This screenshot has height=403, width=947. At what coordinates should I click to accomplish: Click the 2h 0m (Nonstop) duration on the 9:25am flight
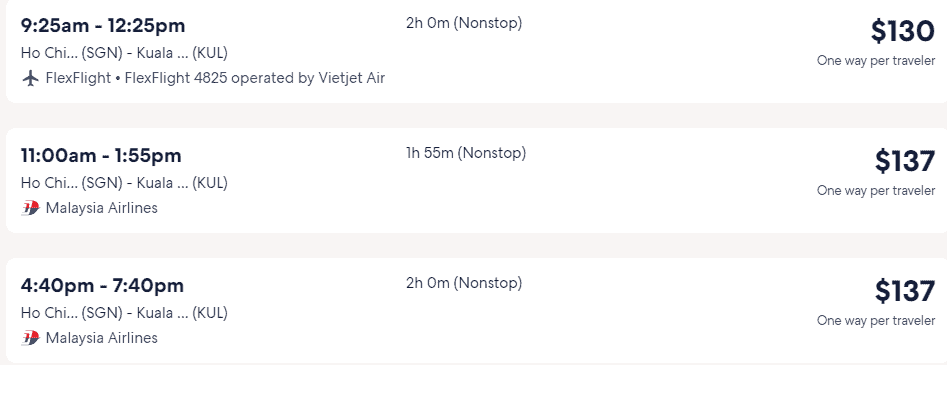pos(464,24)
